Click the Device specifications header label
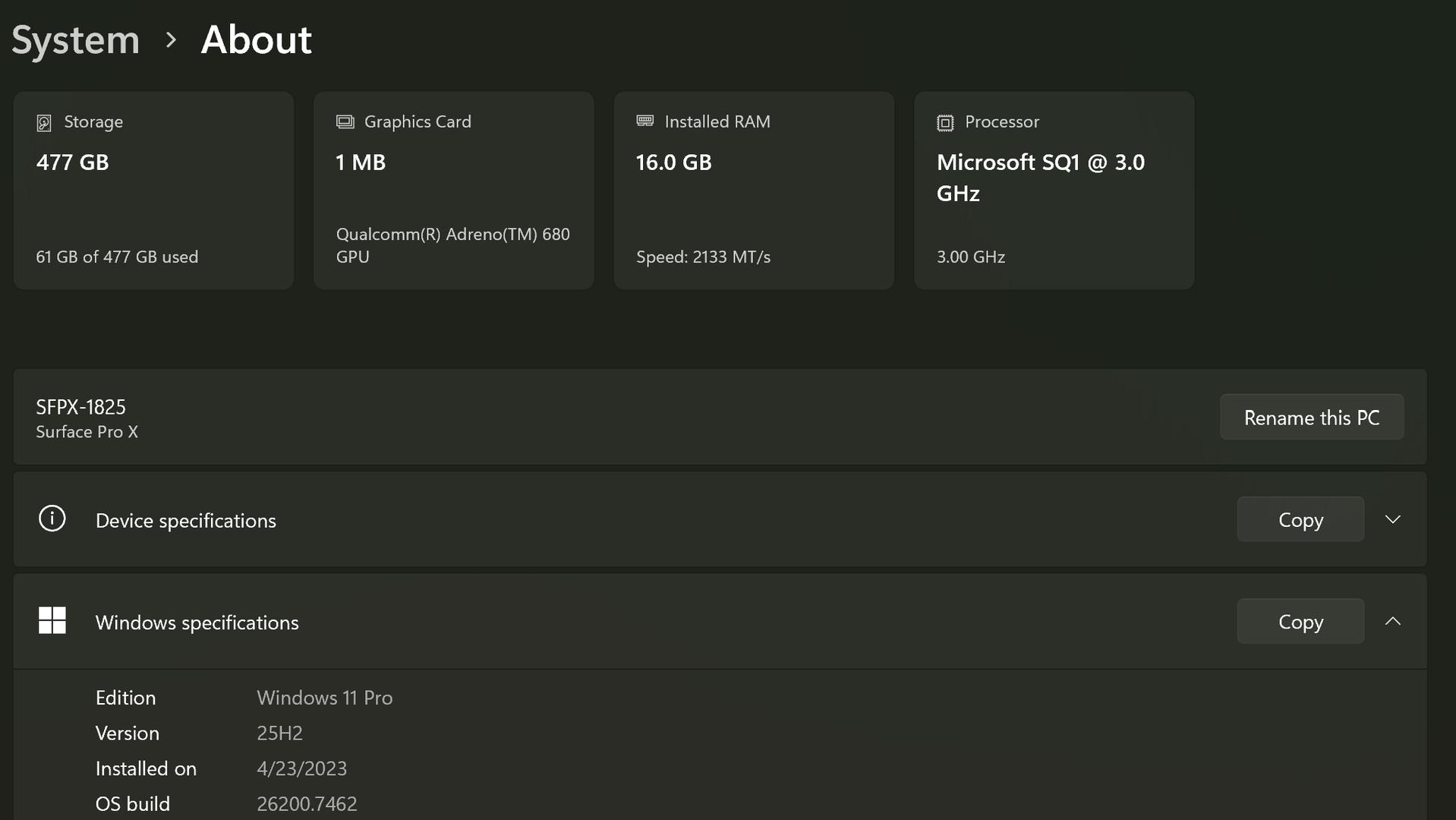Image resolution: width=1456 pixels, height=820 pixels. click(186, 521)
